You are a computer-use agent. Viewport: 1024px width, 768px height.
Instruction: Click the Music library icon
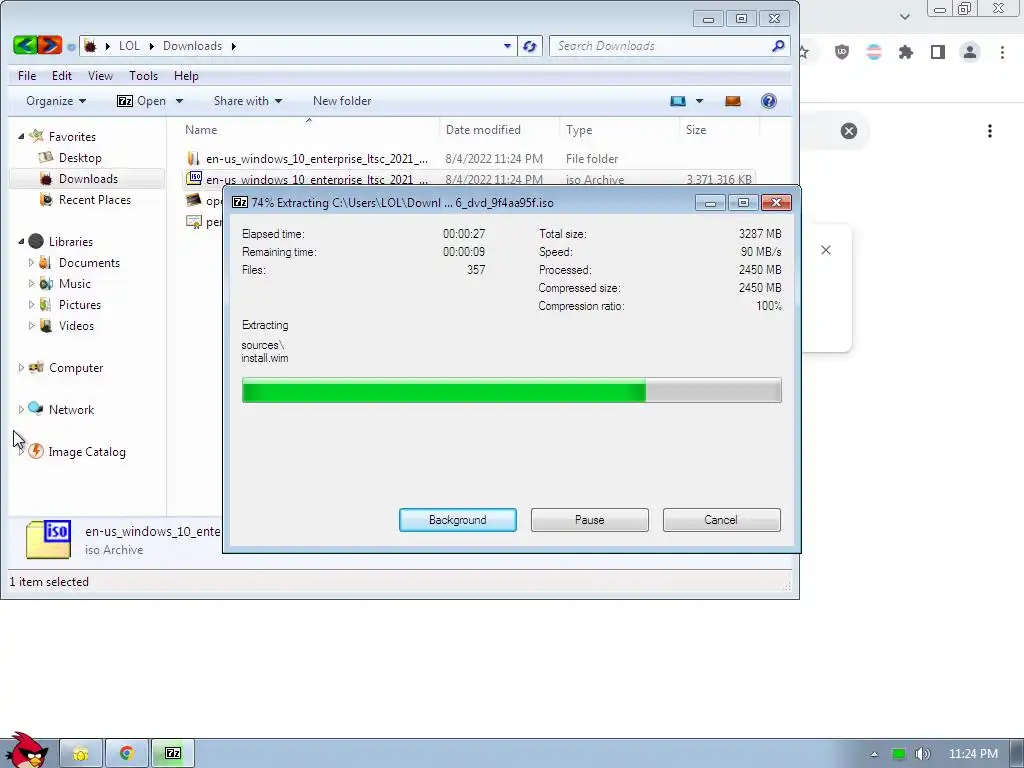tap(46, 283)
